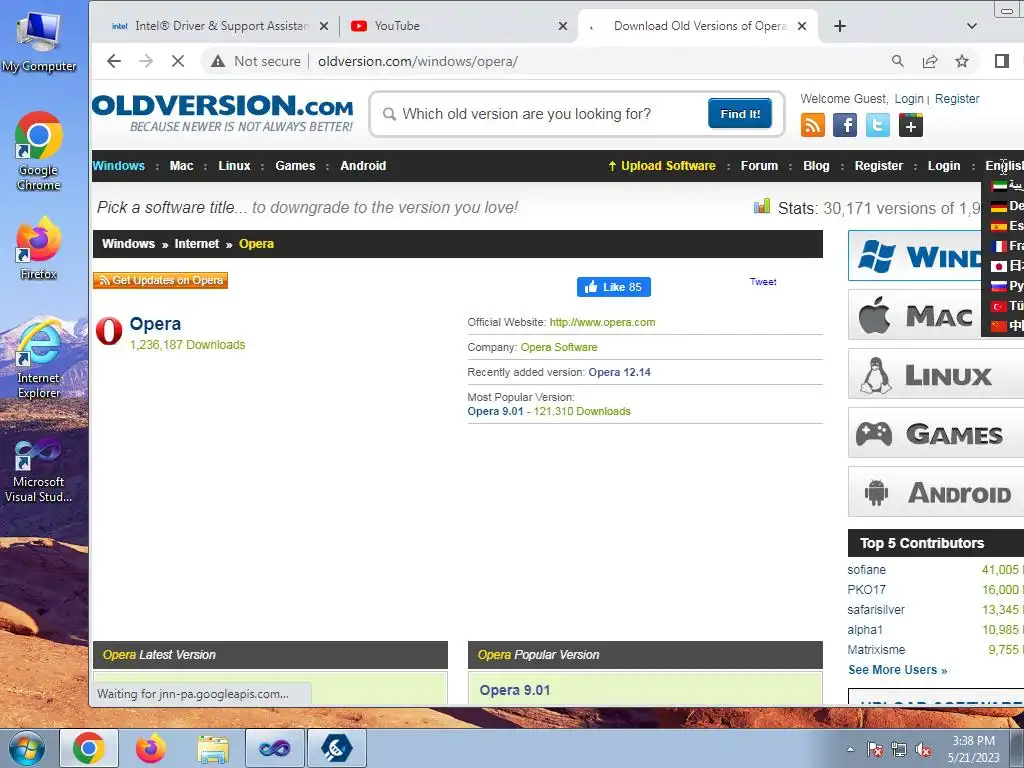Select Mac in site navigation
The height and width of the screenshot is (768, 1024).
pyautogui.click(x=182, y=166)
